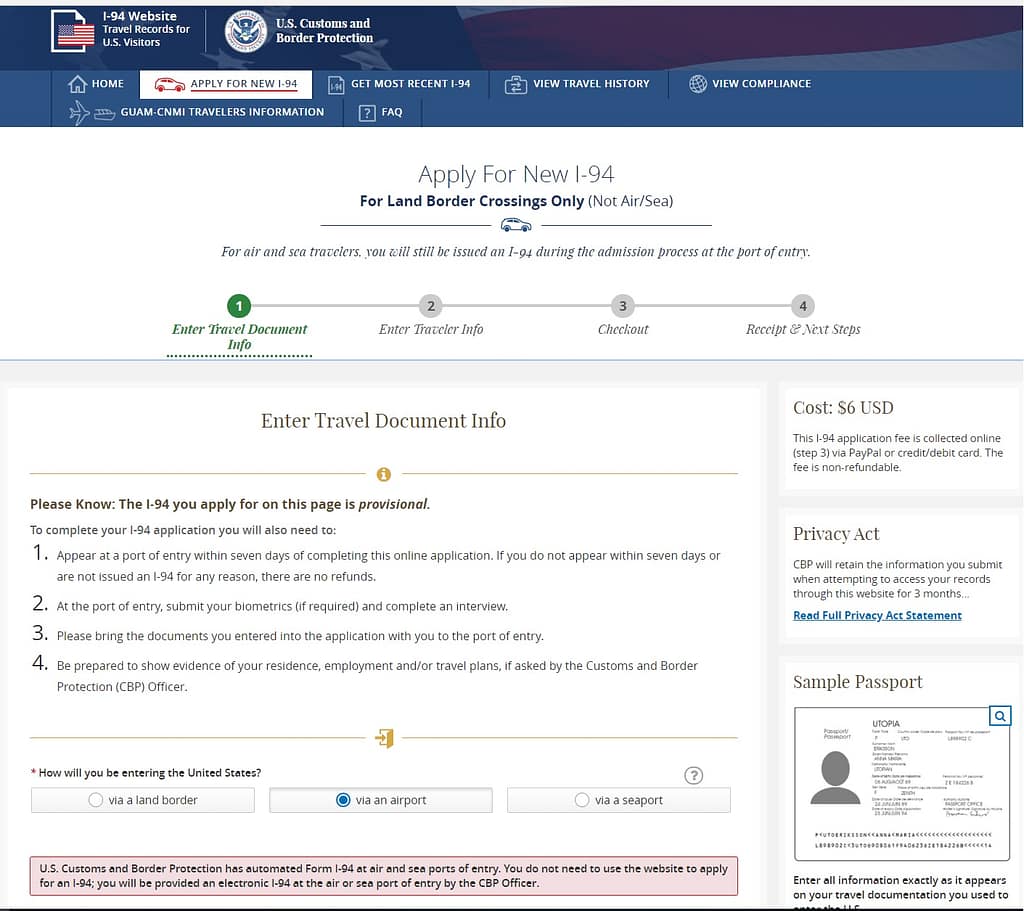This screenshot has height=911, width=1024.
Task: Choose the via a seaport radio option
Action: click(582, 800)
